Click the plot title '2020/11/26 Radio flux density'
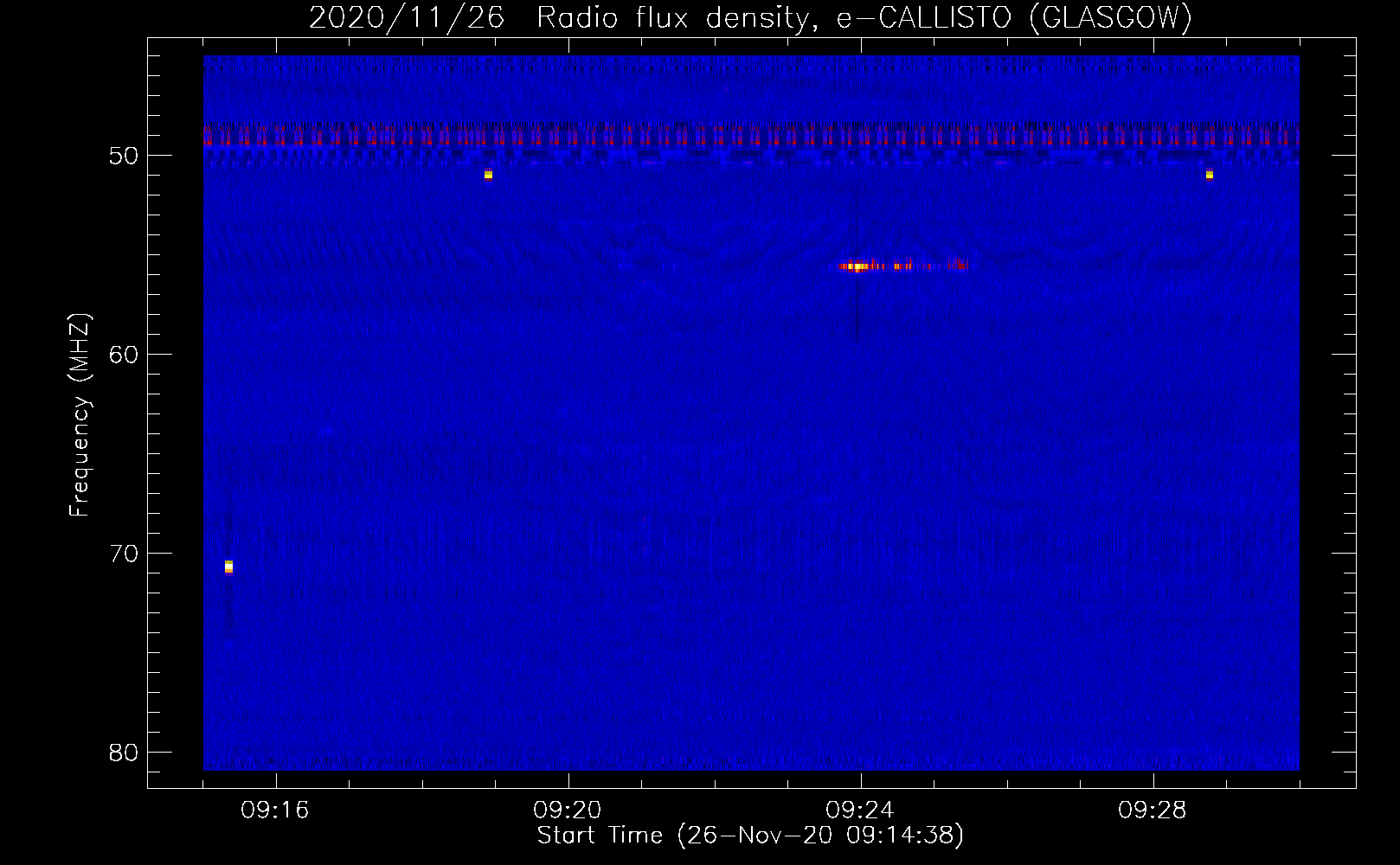Viewport: 1400px width, 865px height. pyautogui.click(x=750, y=17)
